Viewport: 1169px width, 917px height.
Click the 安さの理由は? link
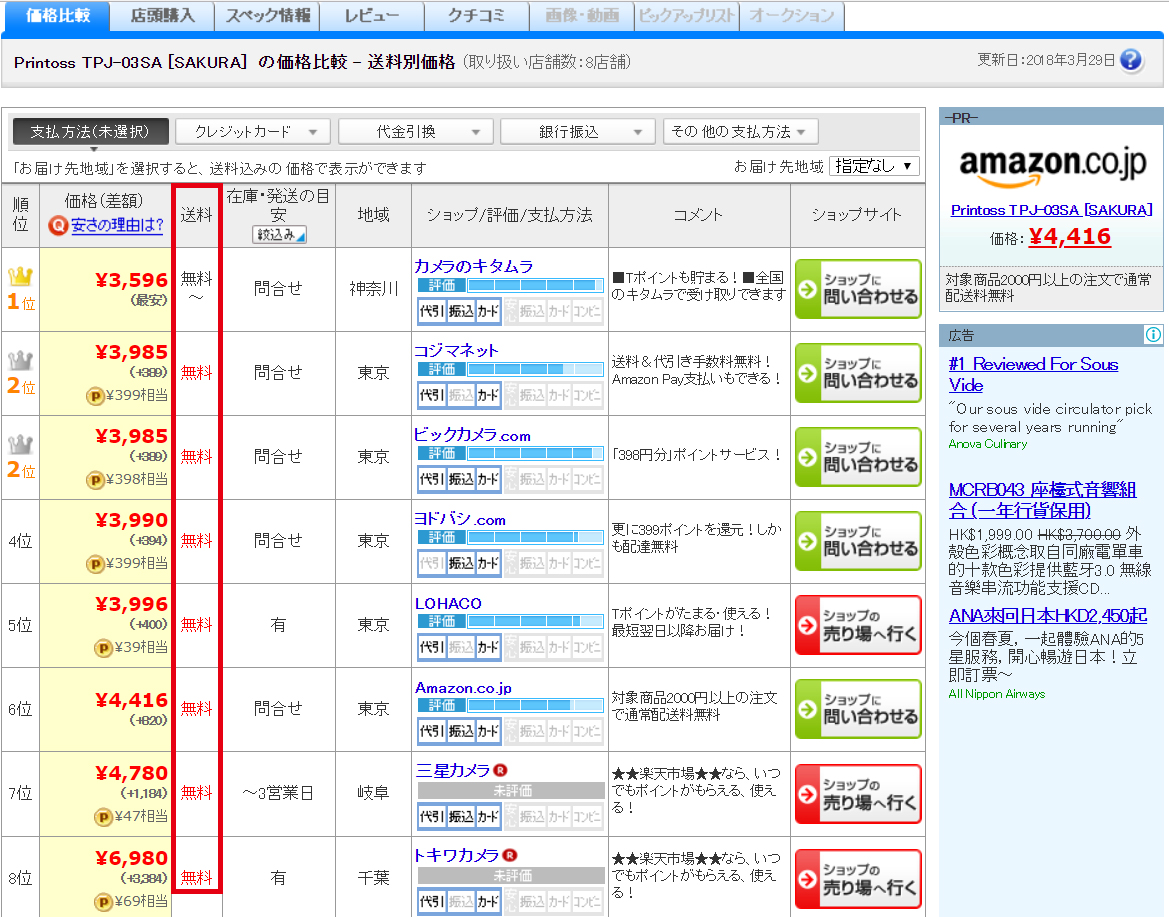(x=117, y=225)
